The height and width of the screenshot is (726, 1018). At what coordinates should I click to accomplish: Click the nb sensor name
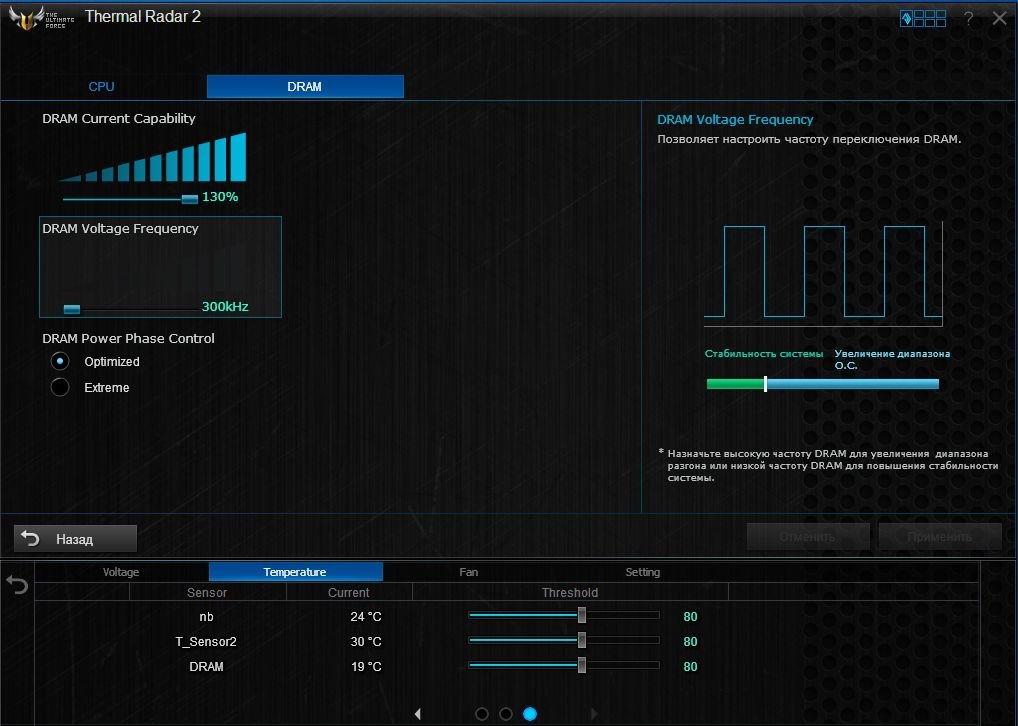pyautogui.click(x=206, y=616)
